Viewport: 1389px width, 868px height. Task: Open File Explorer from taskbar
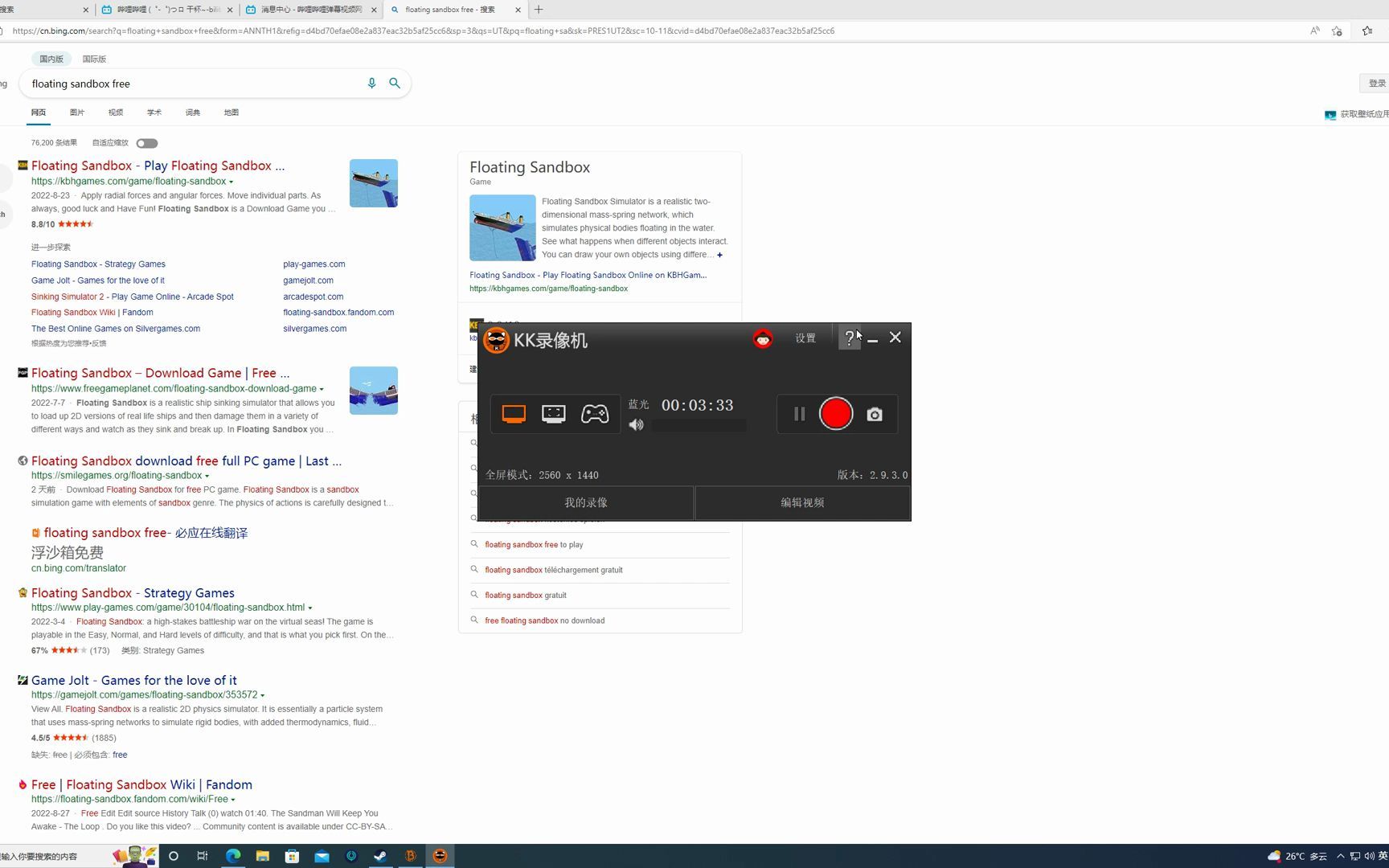(262, 857)
